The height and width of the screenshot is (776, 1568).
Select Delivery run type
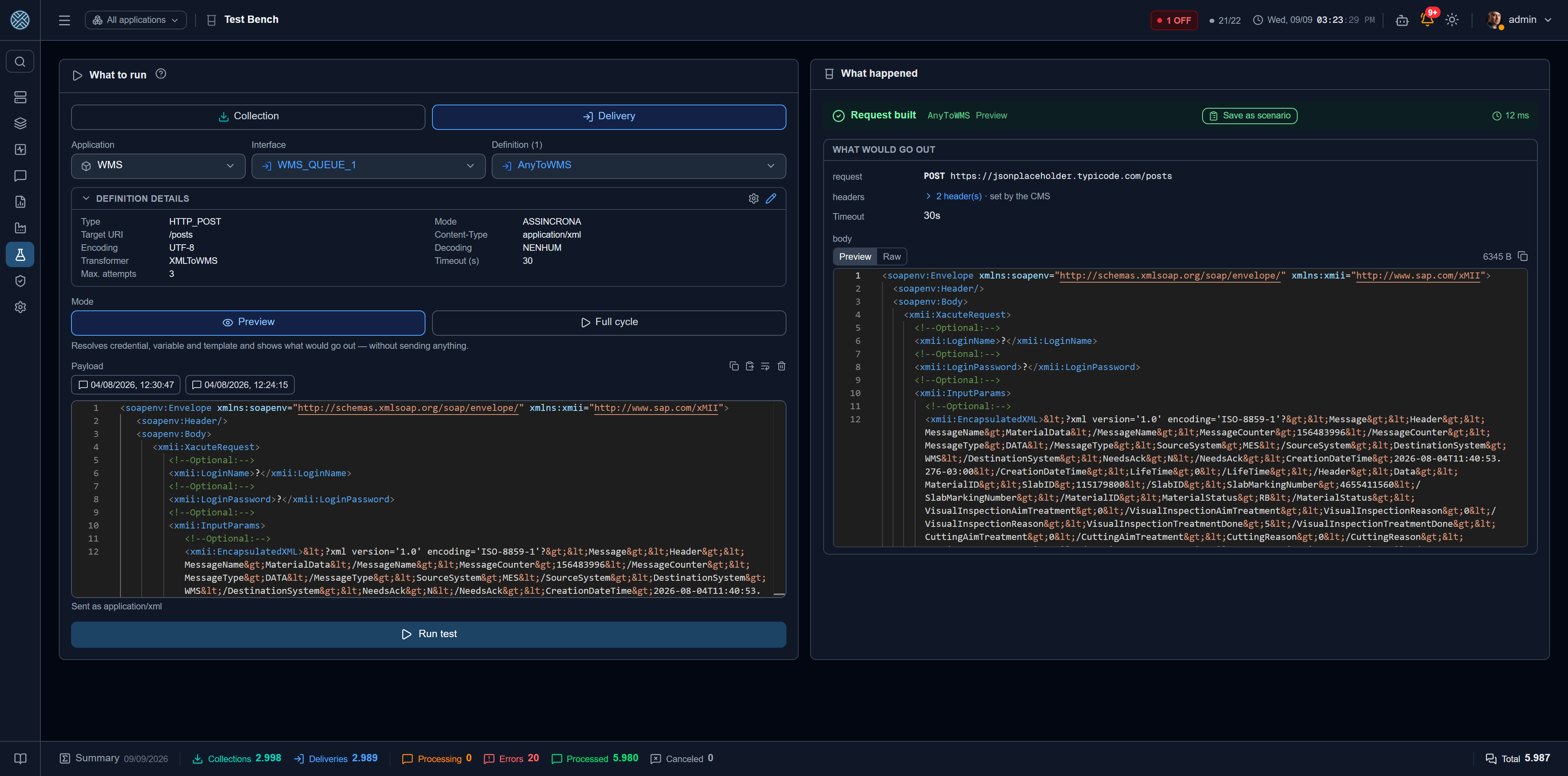pyautogui.click(x=609, y=117)
